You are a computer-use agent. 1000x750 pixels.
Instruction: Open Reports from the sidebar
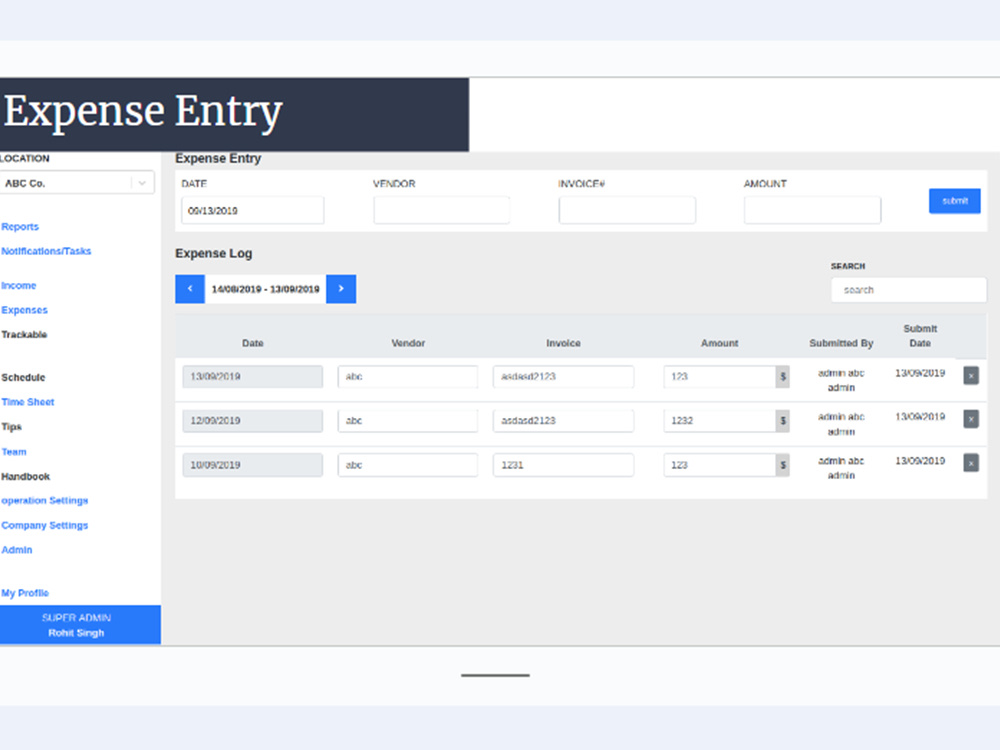click(20, 226)
